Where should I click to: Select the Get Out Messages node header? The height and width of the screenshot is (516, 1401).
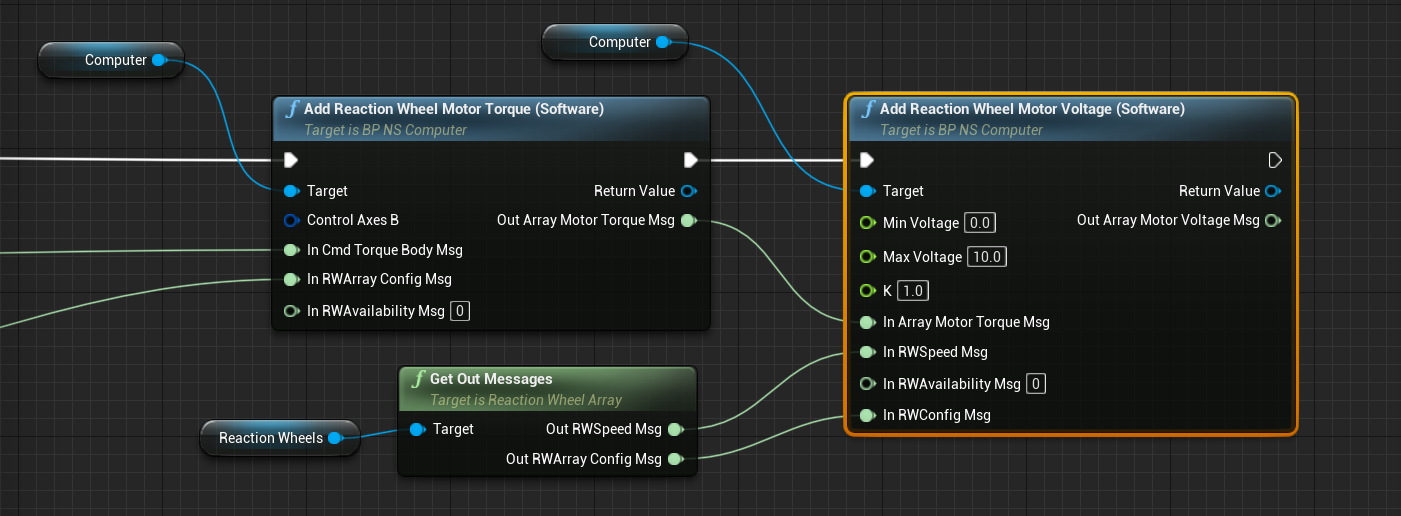click(491, 379)
